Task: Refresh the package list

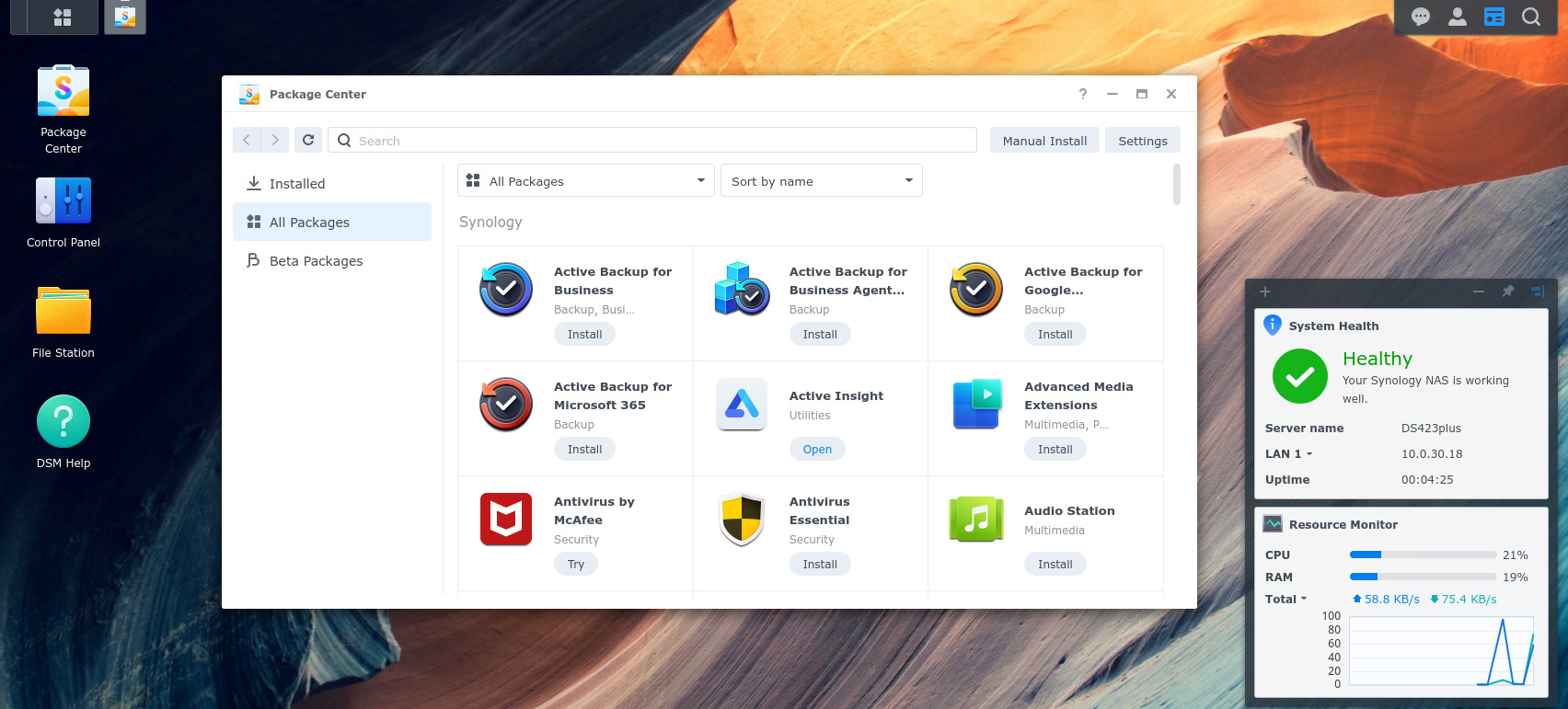Action: (308, 140)
